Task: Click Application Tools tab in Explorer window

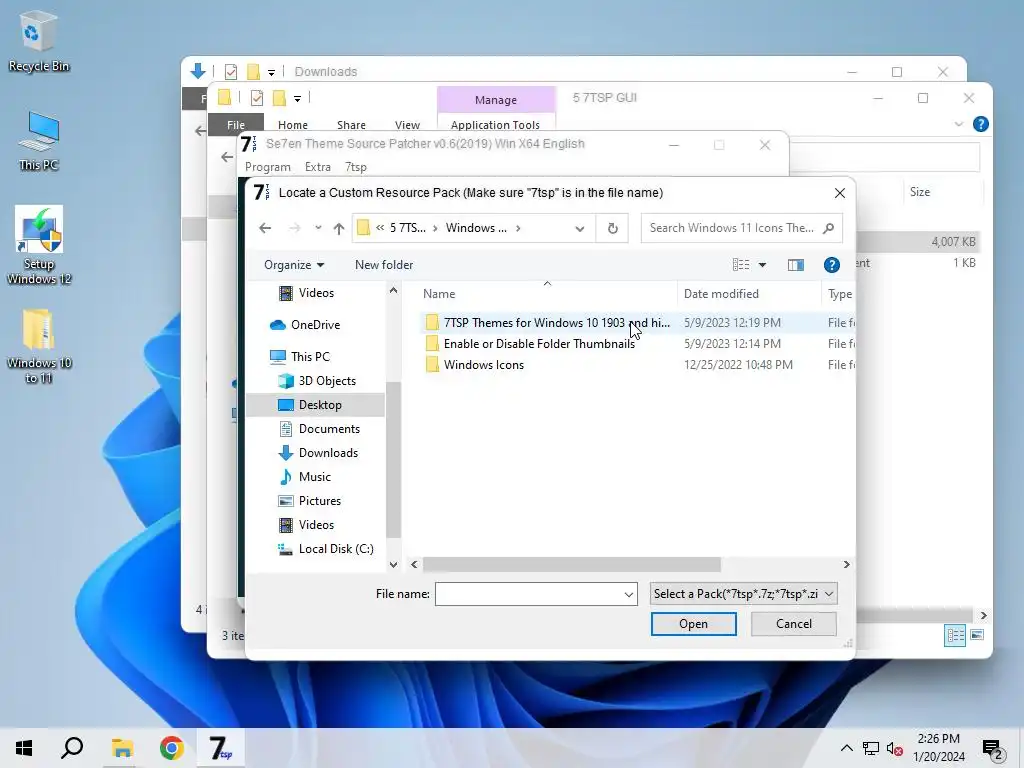Action: [x=495, y=125]
